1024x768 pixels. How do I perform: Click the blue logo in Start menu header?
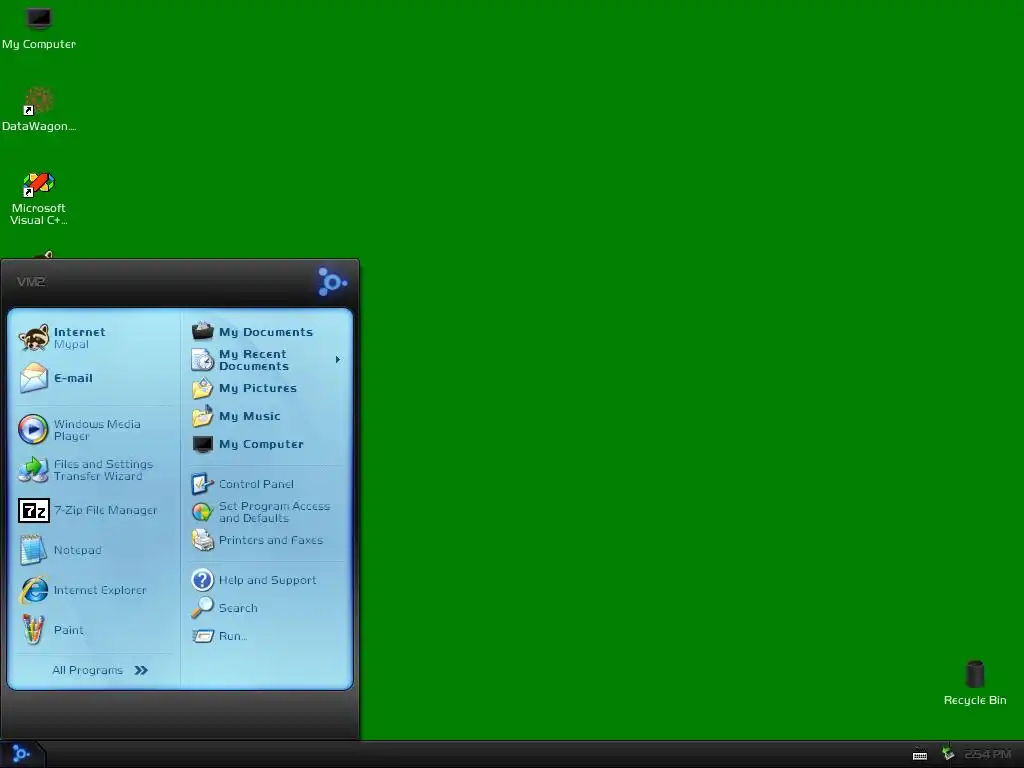332,281
